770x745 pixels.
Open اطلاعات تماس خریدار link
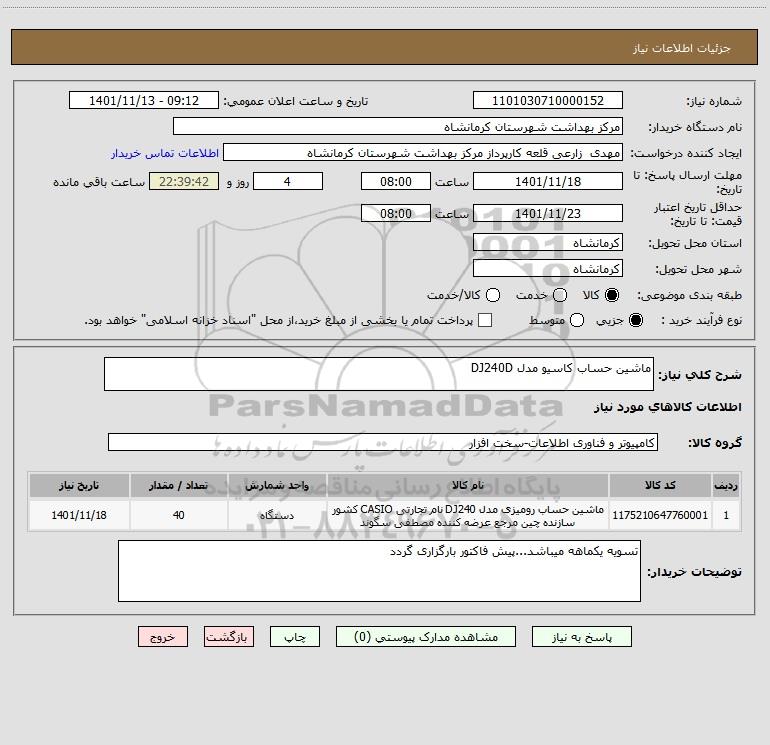(165, 153)
